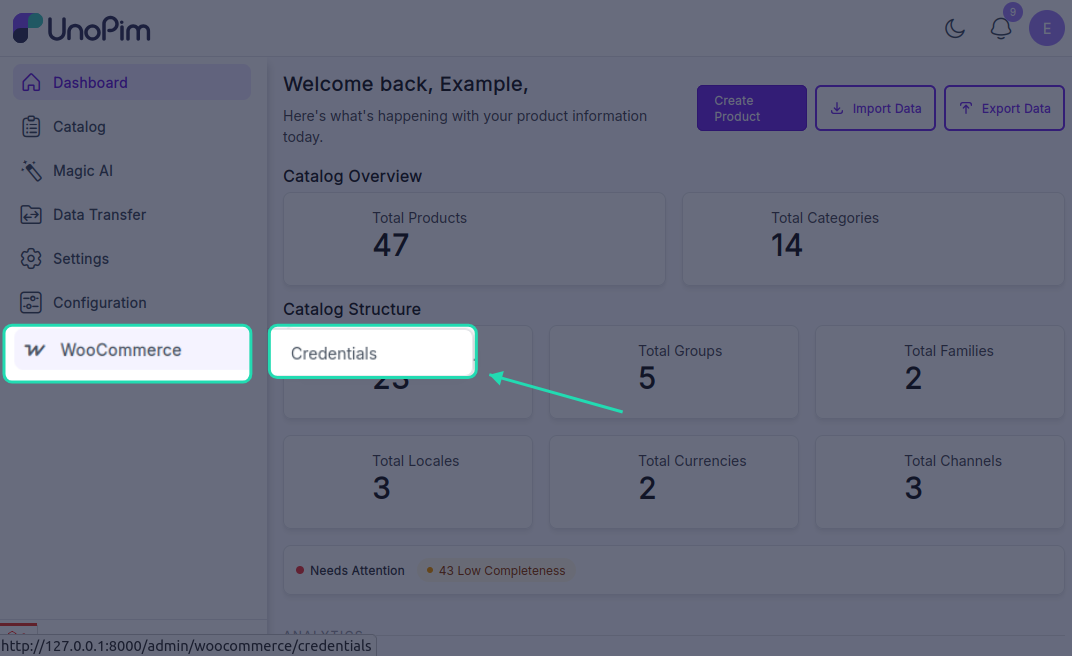1072x656 pixels.
Task: Open Settings menu item
Action: 132,258
